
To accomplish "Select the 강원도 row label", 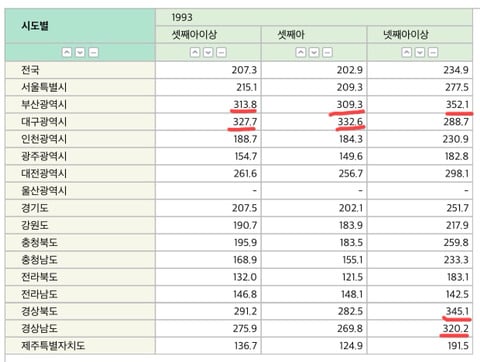I will (x=35, y=225).
